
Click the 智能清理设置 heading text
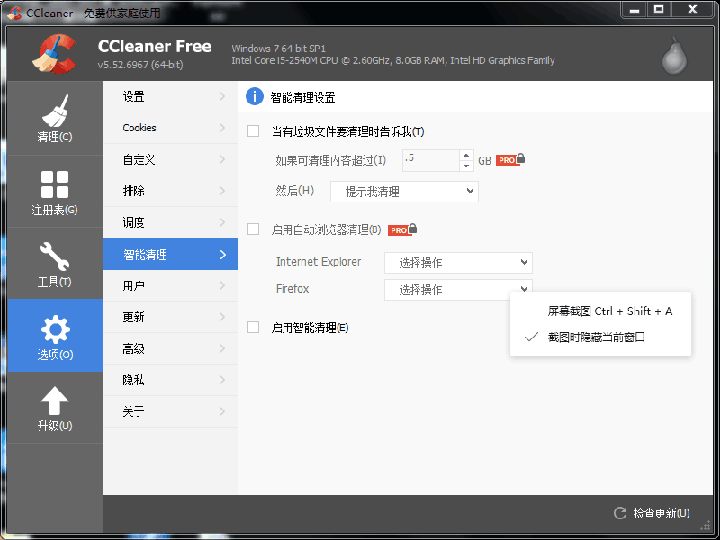[x=303, y=97]
